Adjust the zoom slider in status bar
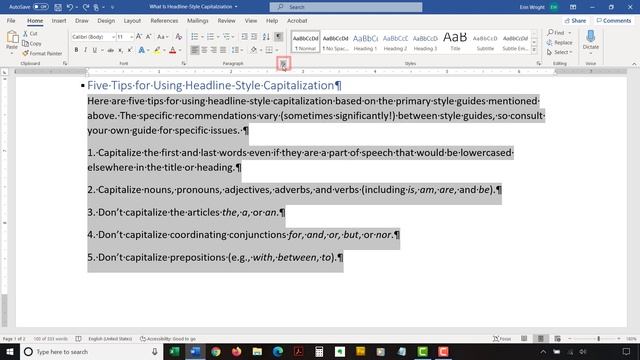Viewport: 640px width, 360px height. pyautogui.click(x=598, y=339)
